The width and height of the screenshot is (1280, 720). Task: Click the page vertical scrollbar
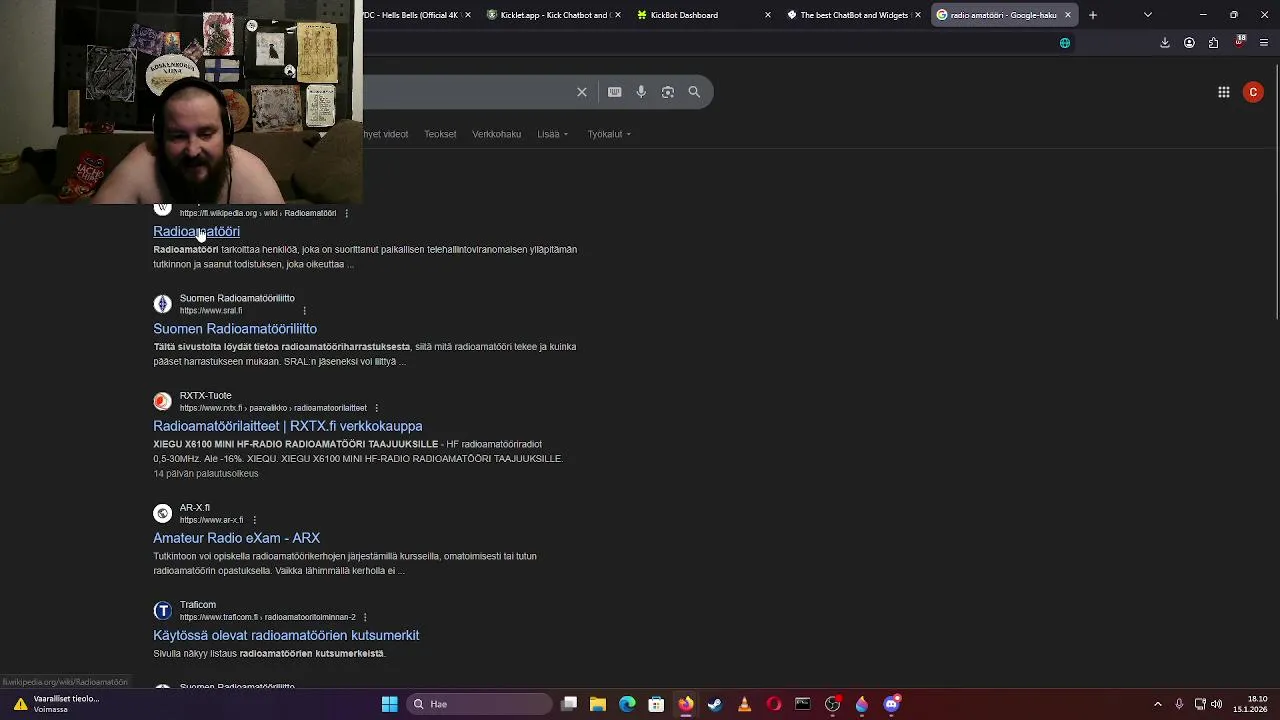coord(1275,190)
